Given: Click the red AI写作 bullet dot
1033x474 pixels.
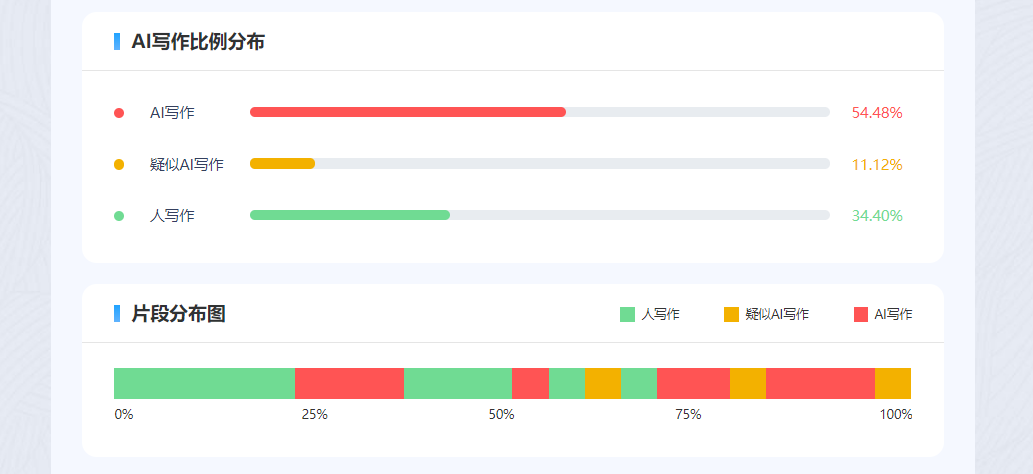Looking at the screenshot, I should click(119, 113).
